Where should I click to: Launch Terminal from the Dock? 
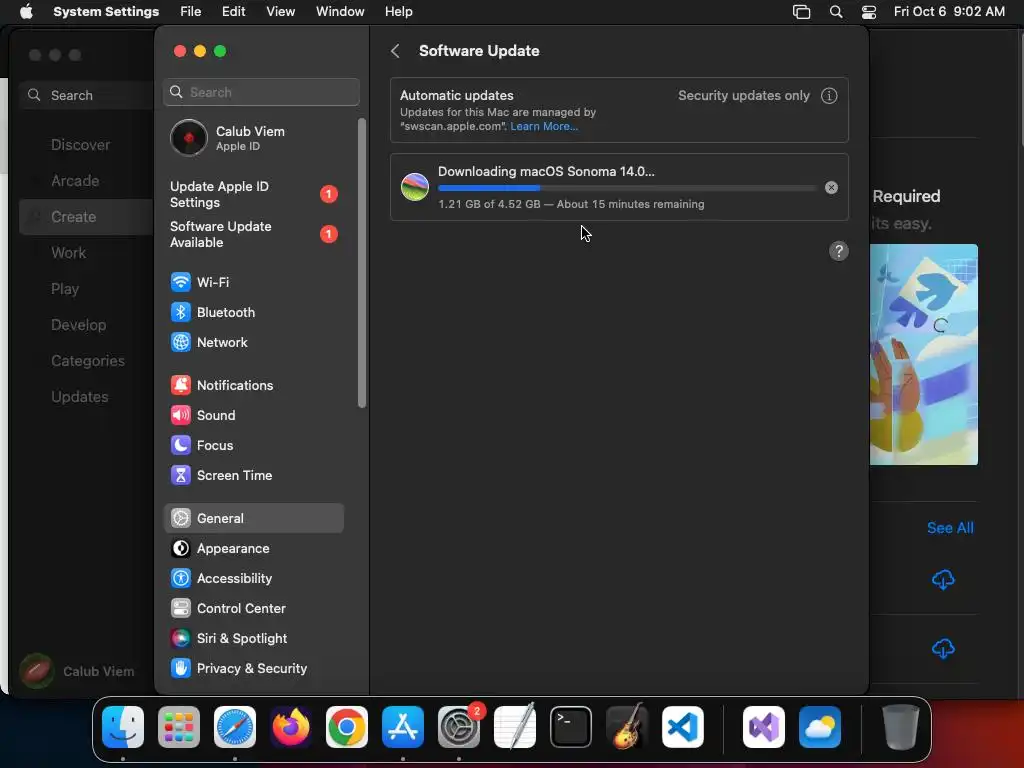(571, 727)
